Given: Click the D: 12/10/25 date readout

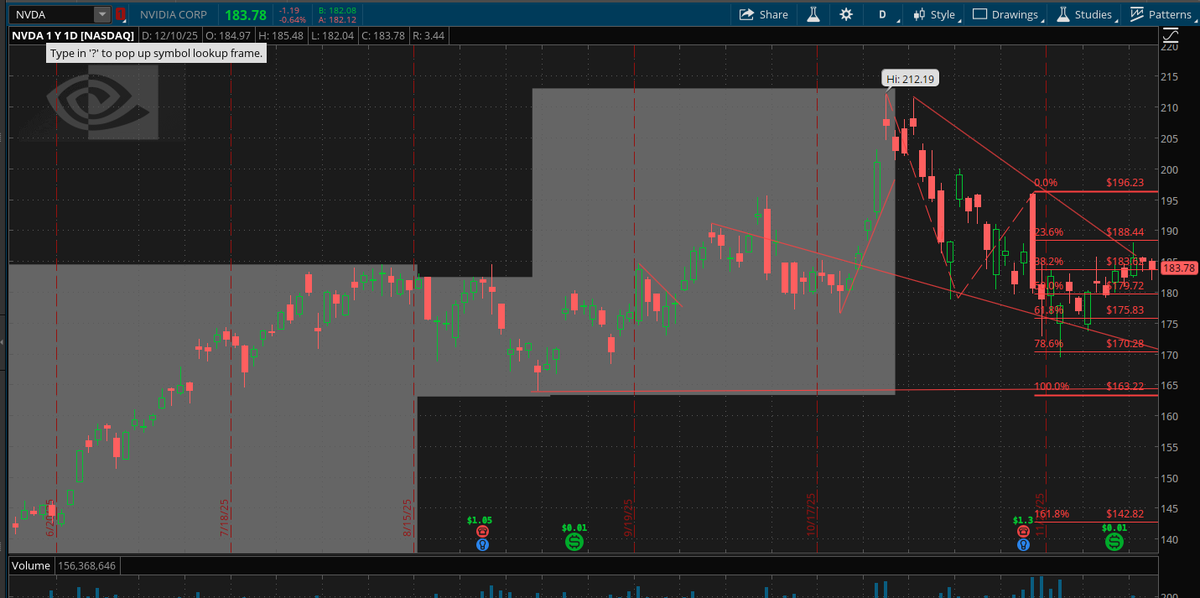Looking at the screenshot, I should point(172,36).
